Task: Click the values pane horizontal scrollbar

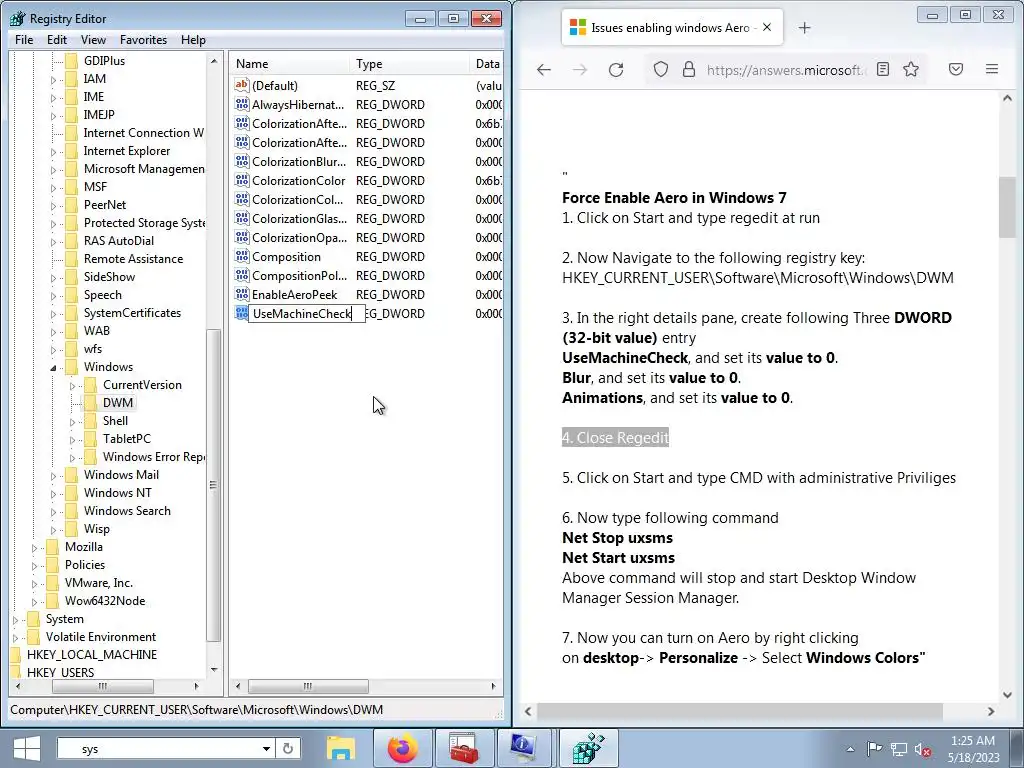Action: coord(308,686)
